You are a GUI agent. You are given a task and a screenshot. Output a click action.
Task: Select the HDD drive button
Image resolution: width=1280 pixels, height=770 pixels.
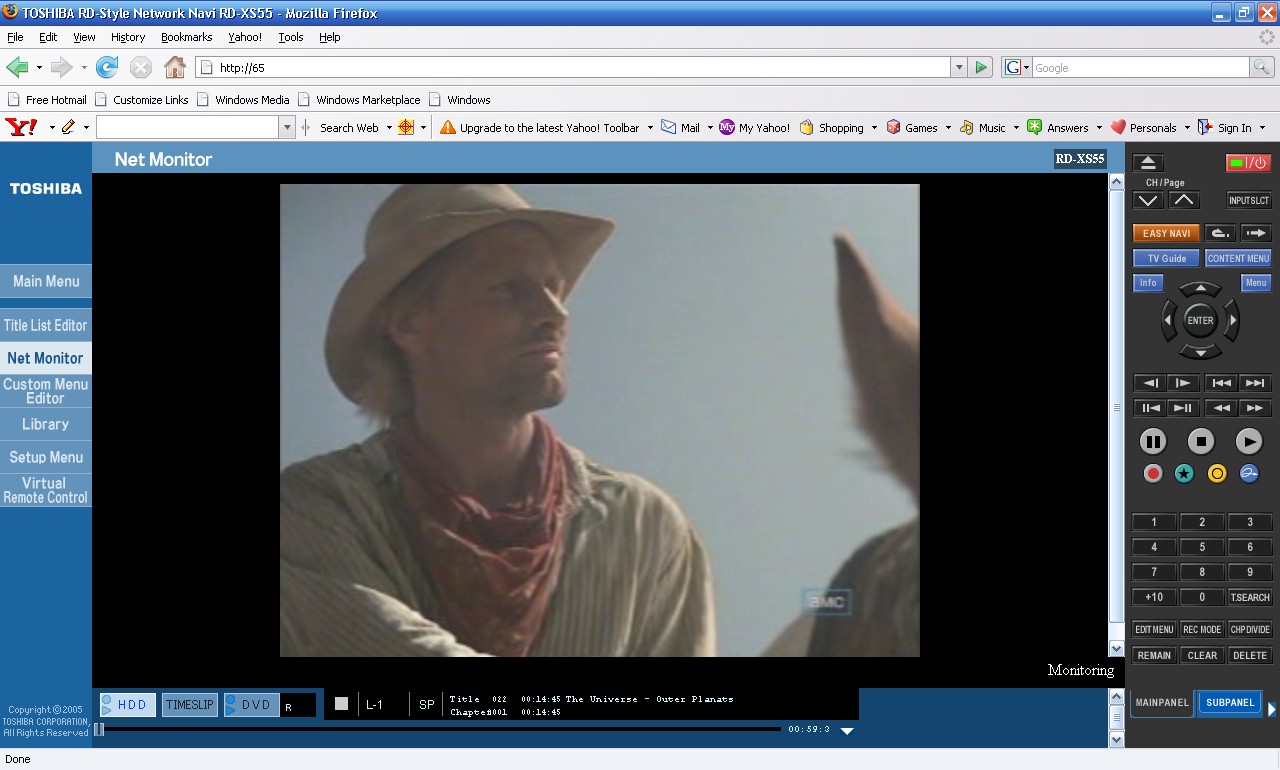tap(127, 705)
